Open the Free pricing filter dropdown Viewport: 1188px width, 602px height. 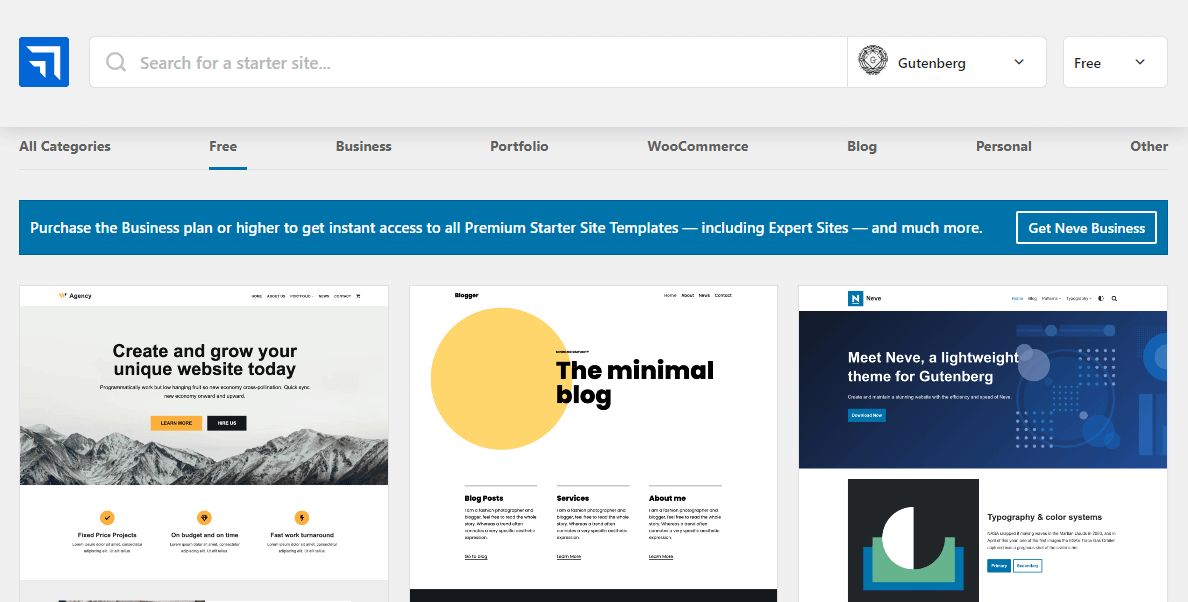pos(1115,62)
